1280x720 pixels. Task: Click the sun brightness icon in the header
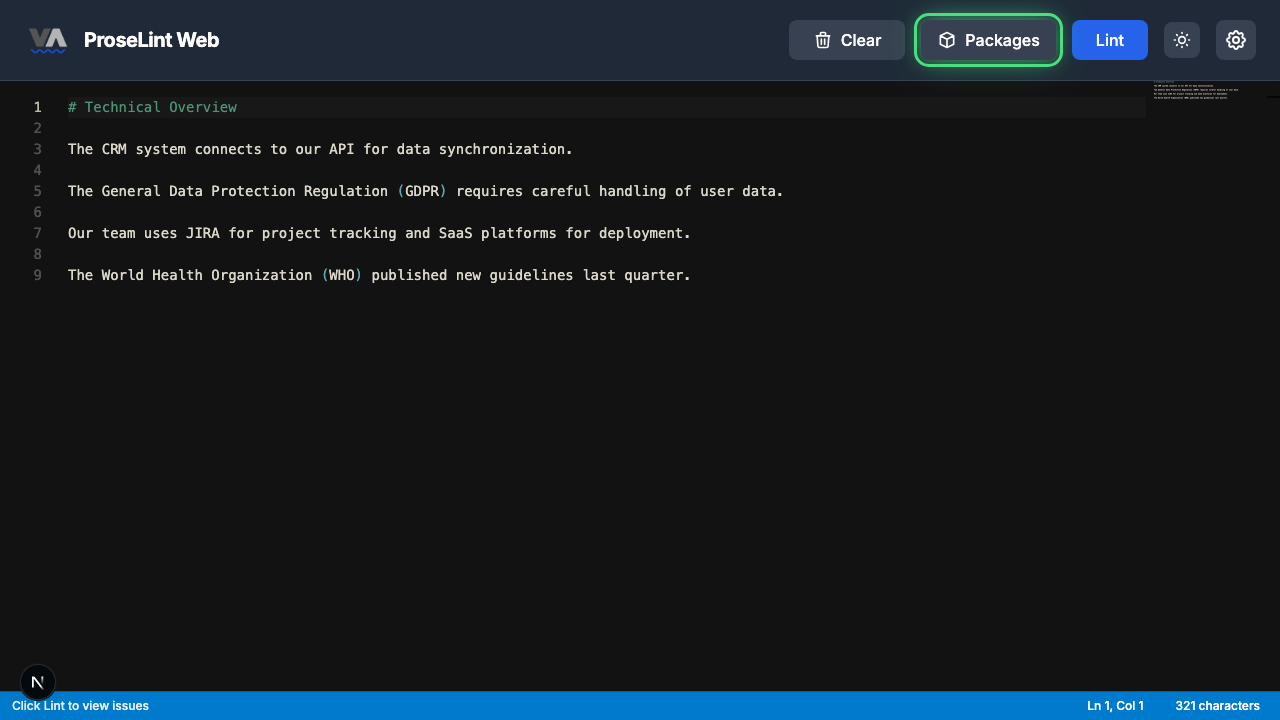click(1182, 40)
